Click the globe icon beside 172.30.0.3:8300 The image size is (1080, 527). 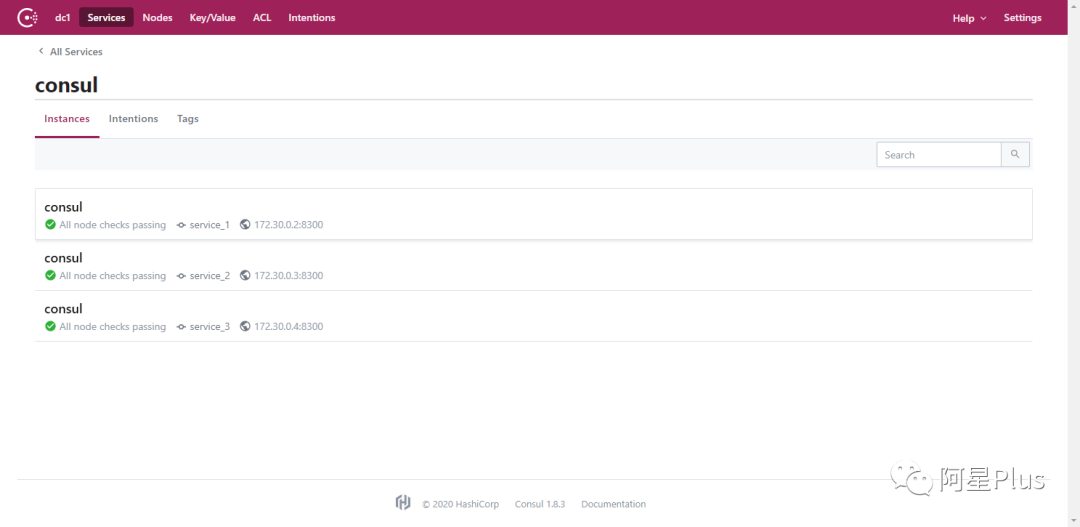point(245,276)
